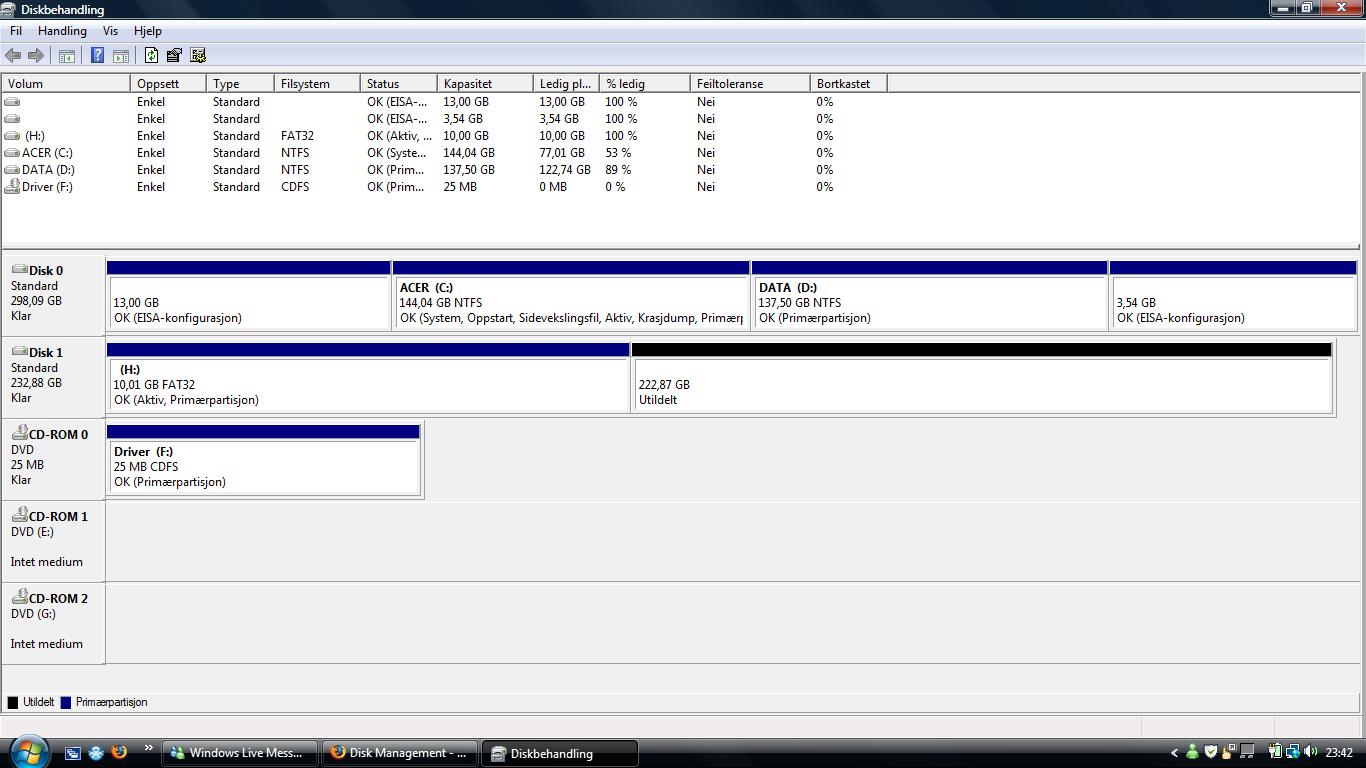This screenshot has height=768, width=1366.
Task: Click the Disk 1 drive icon
Action: 19,352
